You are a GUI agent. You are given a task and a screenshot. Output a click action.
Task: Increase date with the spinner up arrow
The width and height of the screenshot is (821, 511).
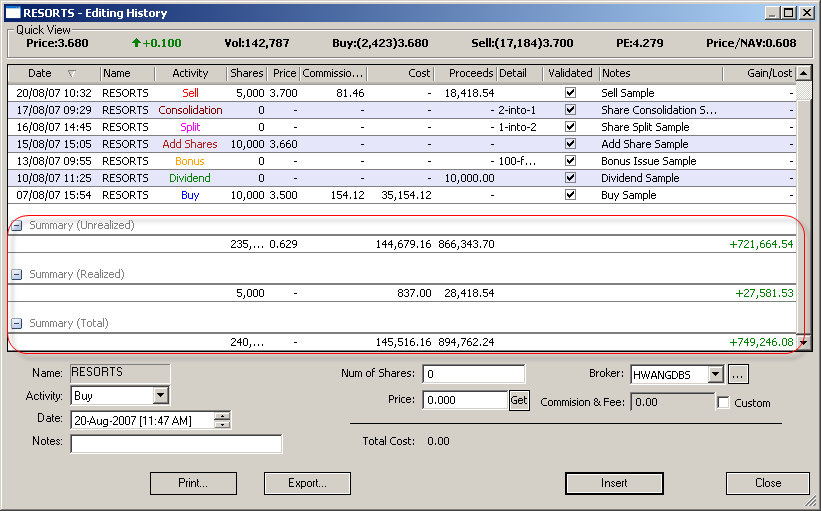223,416
